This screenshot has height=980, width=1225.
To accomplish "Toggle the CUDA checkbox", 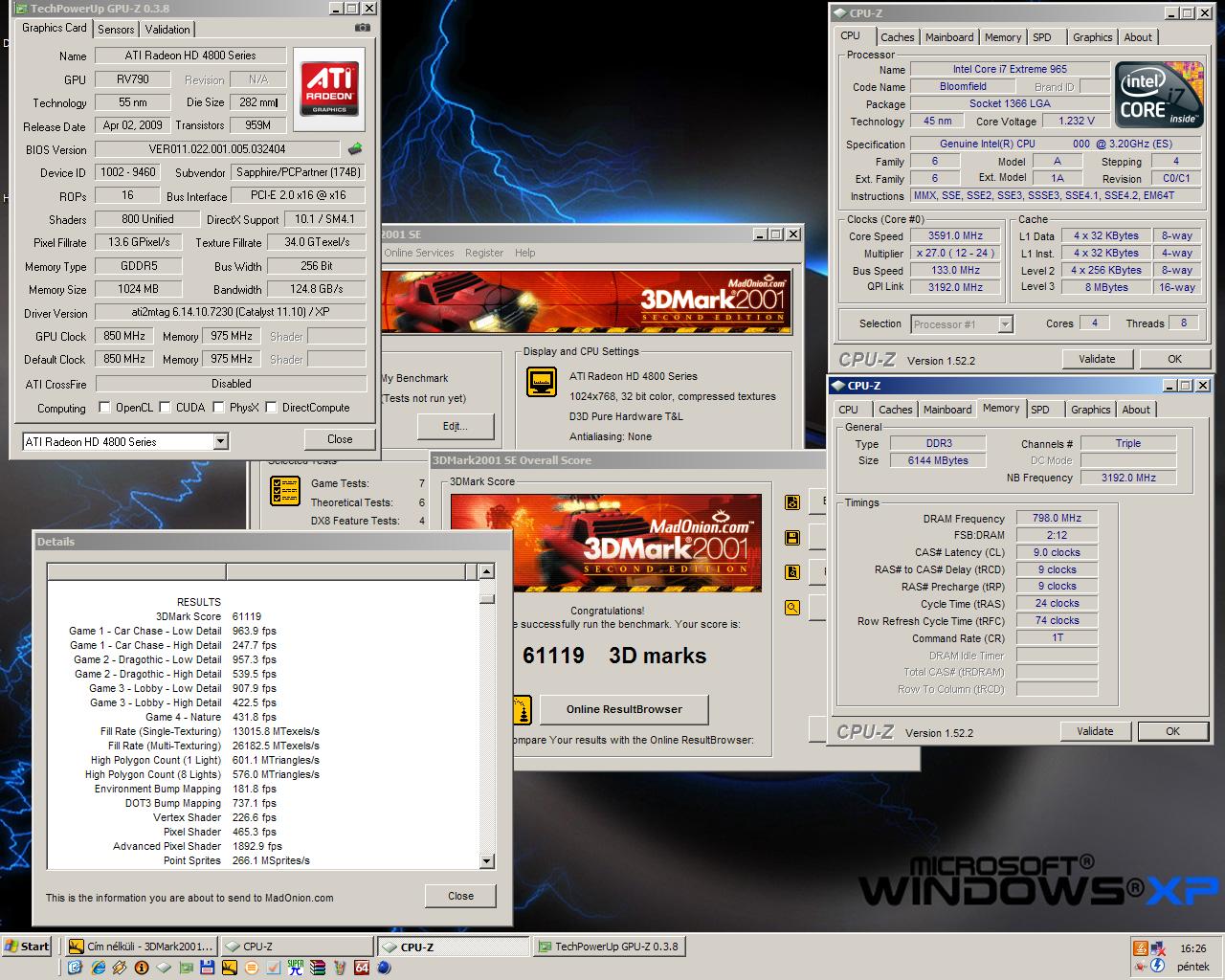I will click(x=165, y=407).
